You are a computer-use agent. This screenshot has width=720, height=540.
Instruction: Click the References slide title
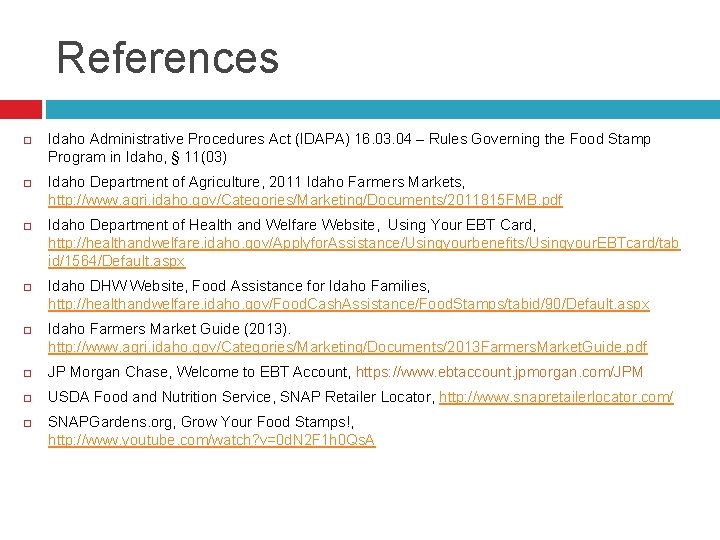click(x=168, y=57)
